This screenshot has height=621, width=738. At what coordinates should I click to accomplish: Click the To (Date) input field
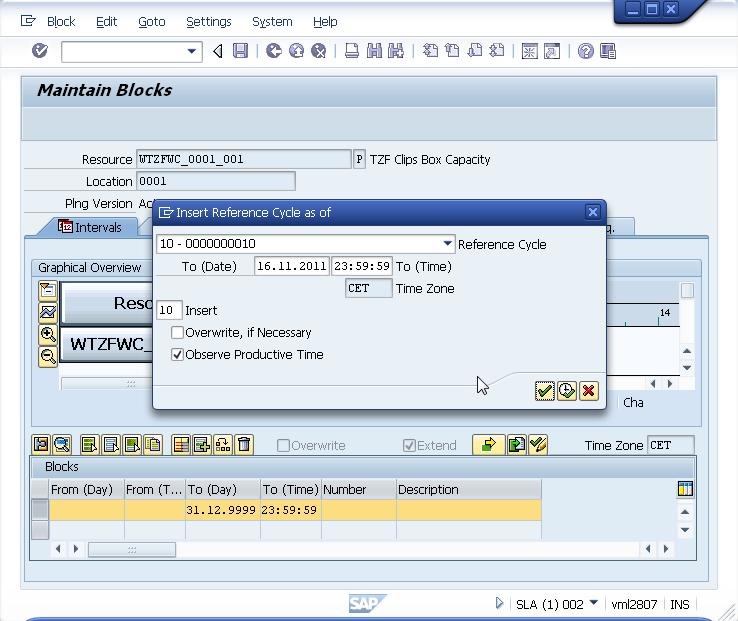291,266
